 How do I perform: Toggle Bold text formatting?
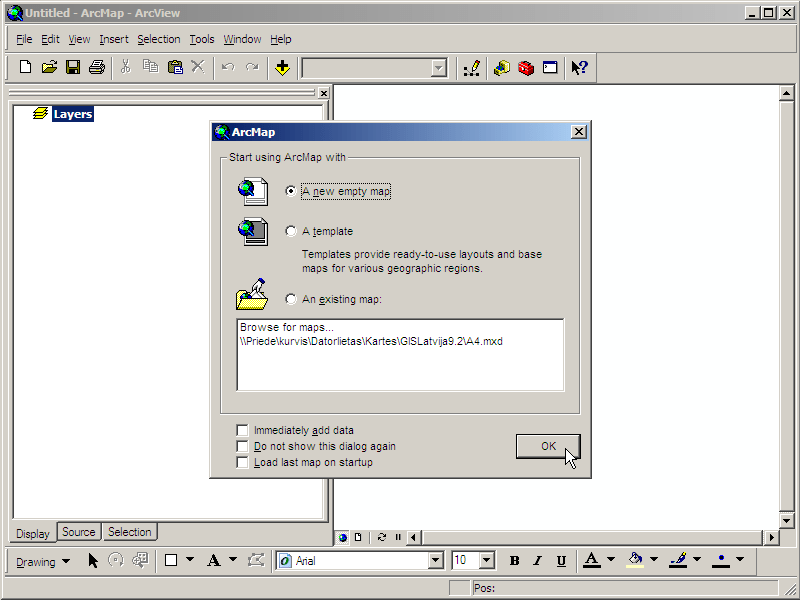click(x=514, y=561)
